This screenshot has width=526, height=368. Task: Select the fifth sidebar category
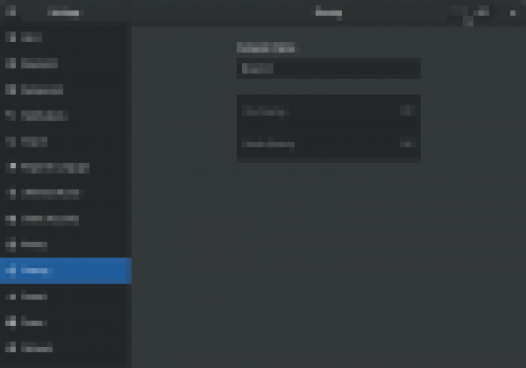(x=66, y=142)
